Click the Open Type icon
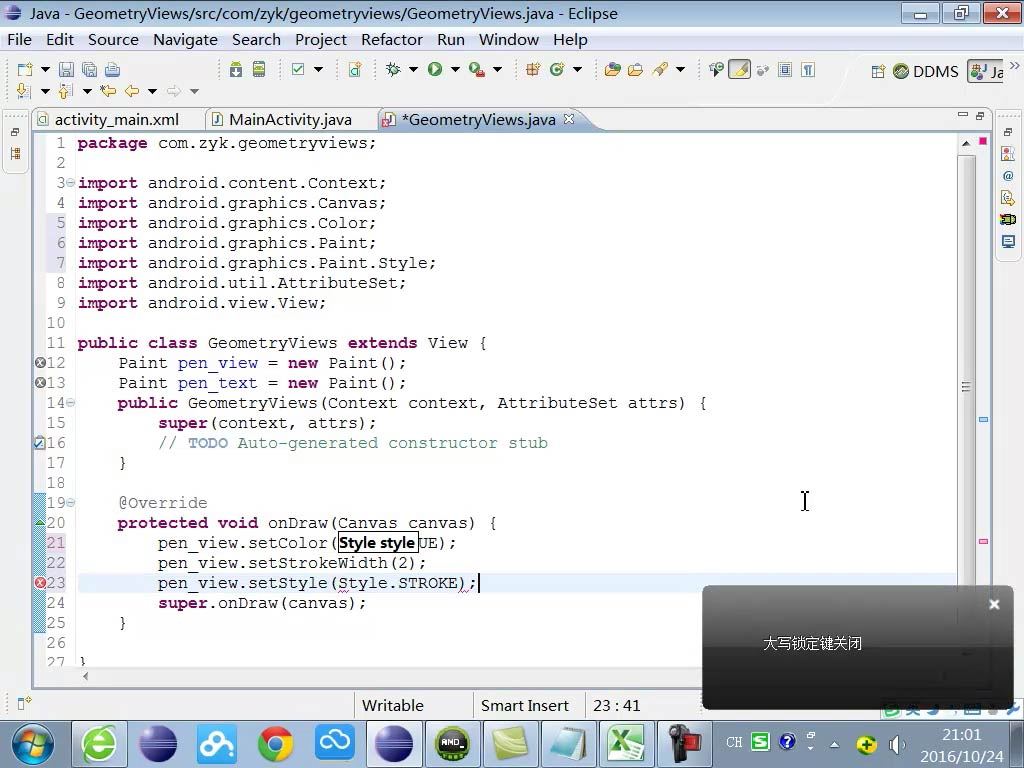This screenshot has width=1024, height=768. 613,69
